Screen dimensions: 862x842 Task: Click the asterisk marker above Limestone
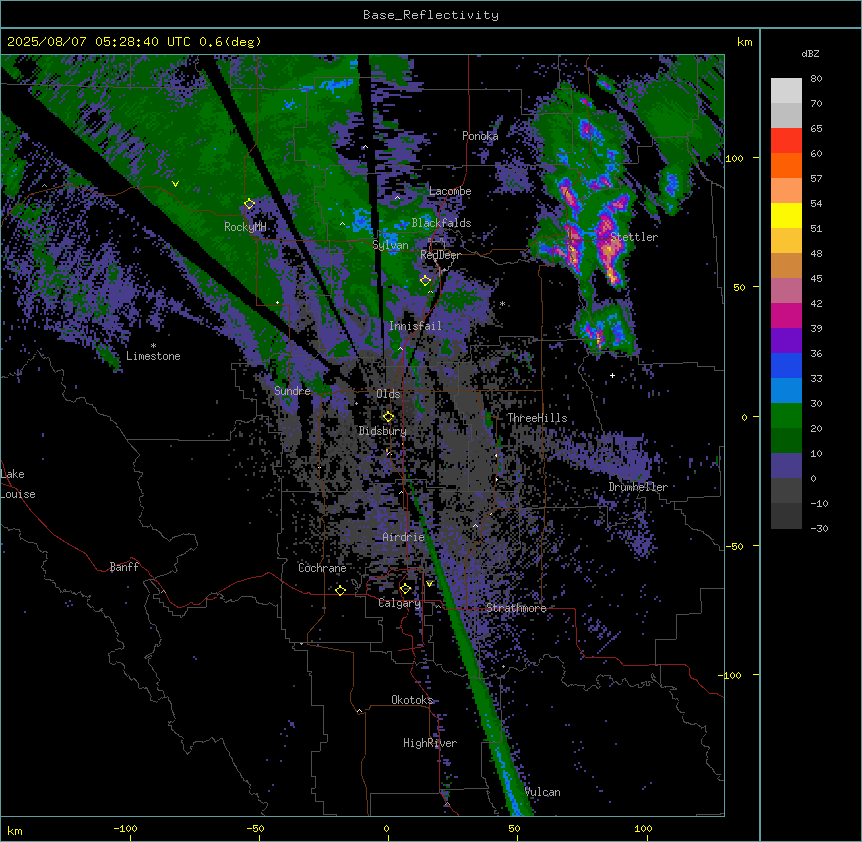coord(153,346)
